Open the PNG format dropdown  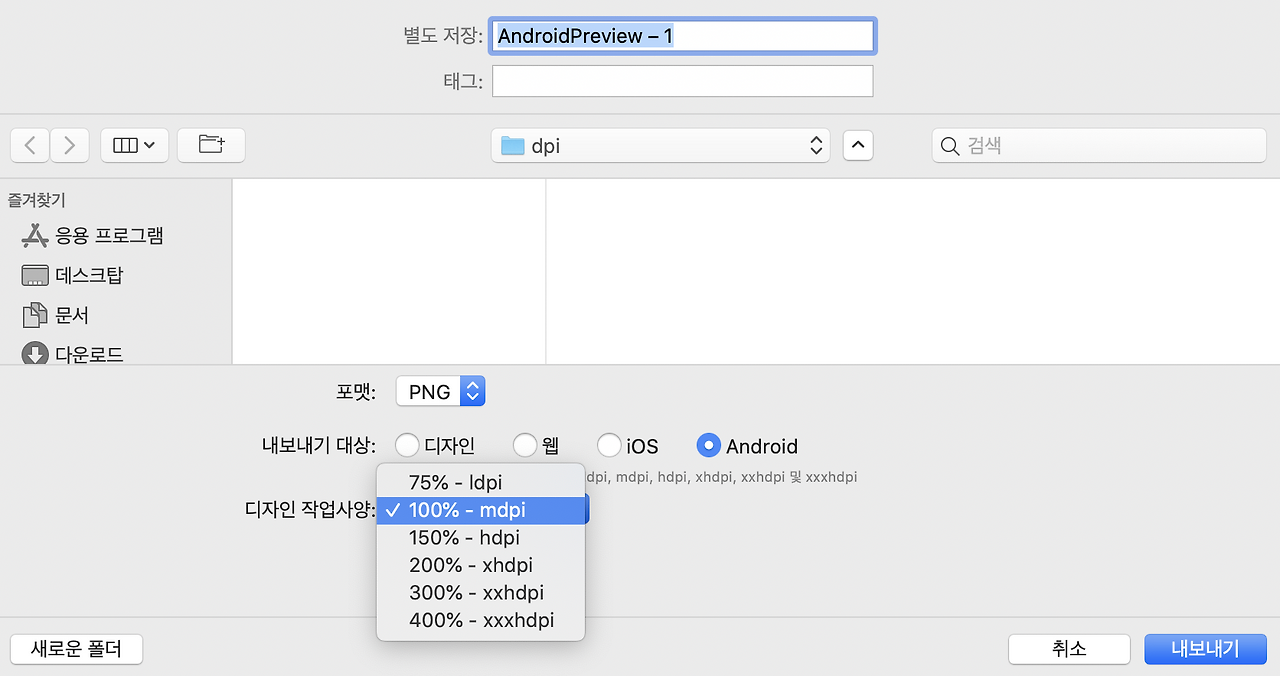coord(440,391)
